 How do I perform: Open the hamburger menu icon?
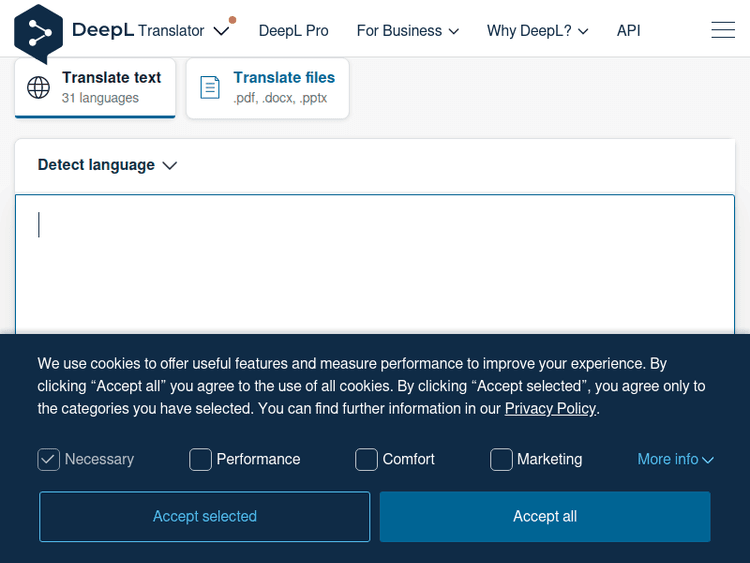coord(722,31)
